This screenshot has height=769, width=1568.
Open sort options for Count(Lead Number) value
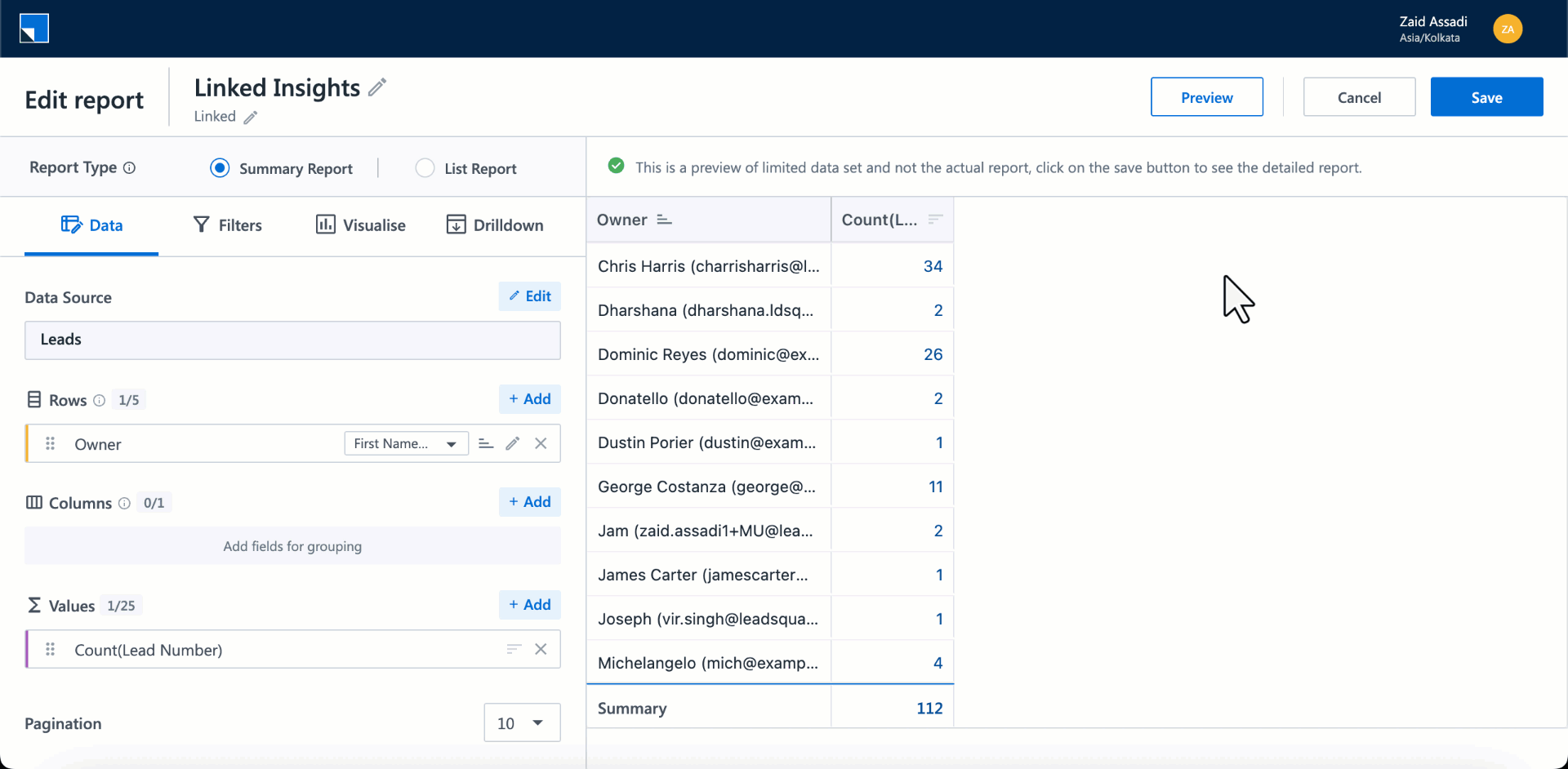(x=513, y=649)
